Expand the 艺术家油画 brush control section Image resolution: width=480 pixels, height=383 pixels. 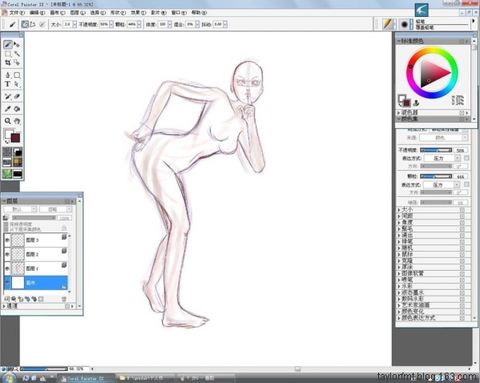pyautogui.click(x=399, y=305)
